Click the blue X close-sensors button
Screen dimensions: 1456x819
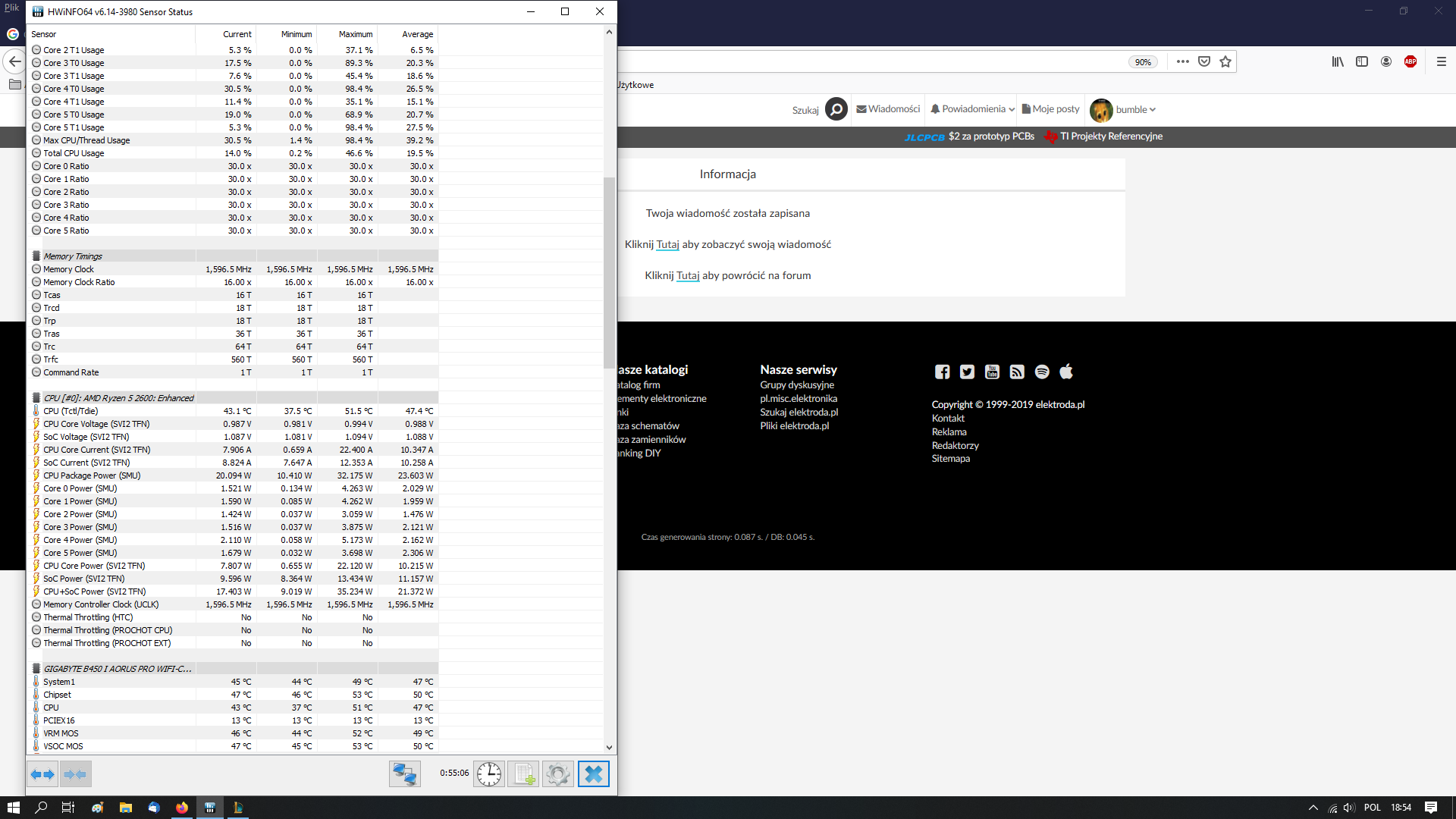(593, 774)
